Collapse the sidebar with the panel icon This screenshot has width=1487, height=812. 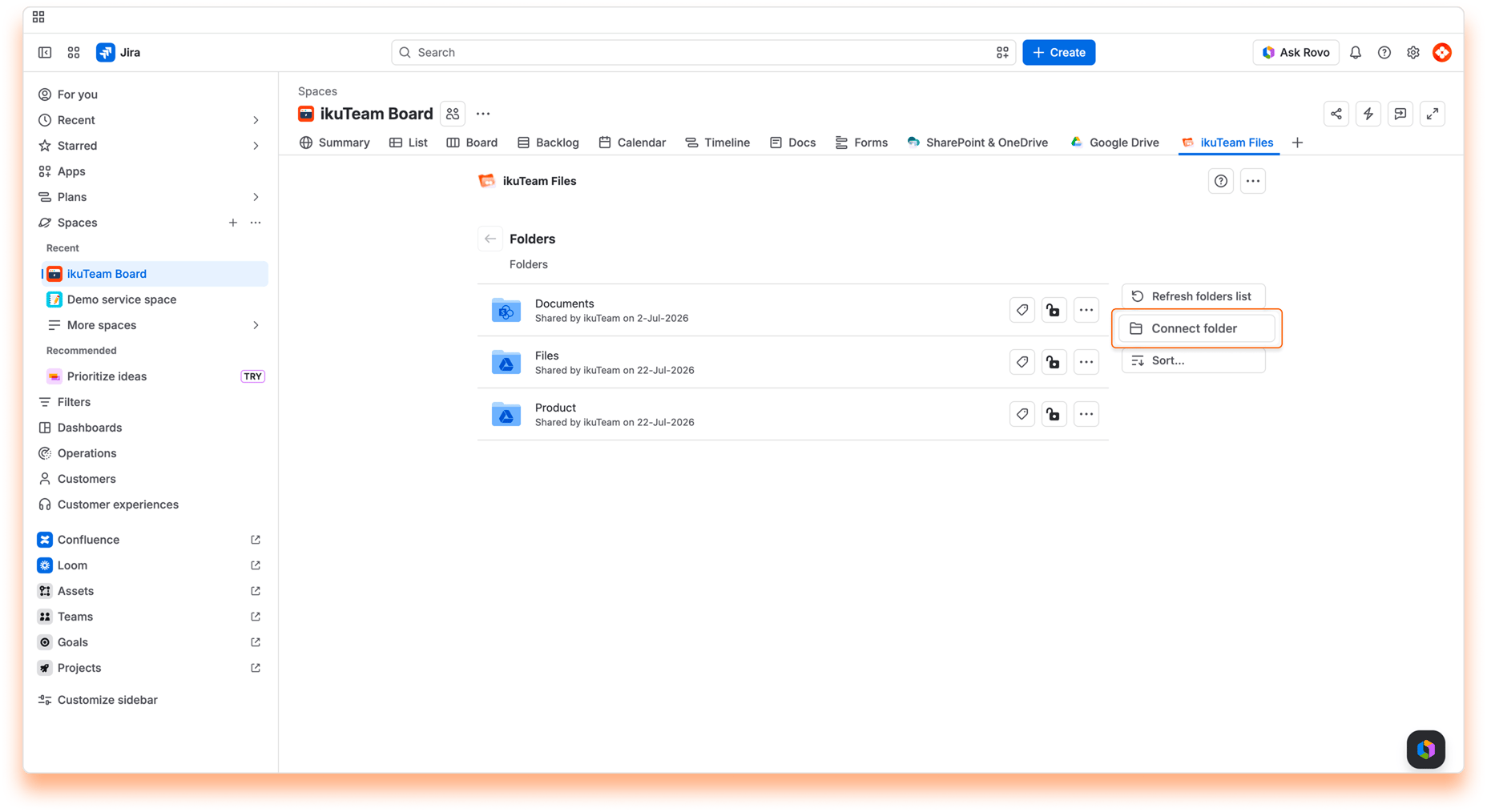tap(45, 53)
